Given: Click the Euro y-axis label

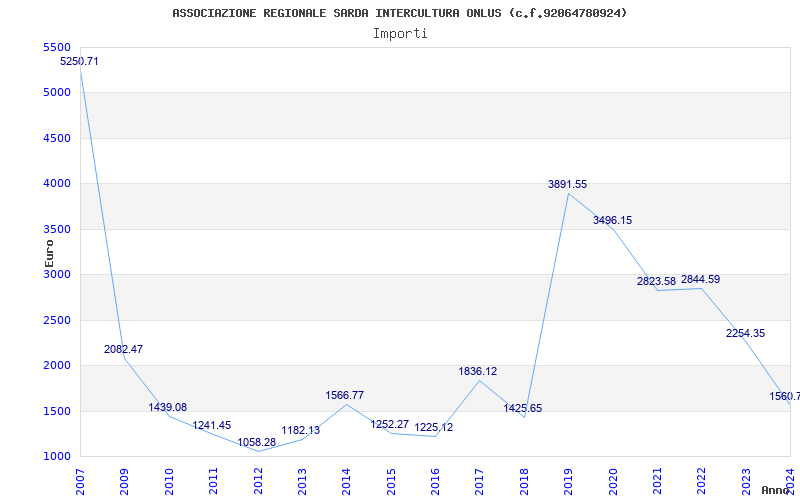Looking at the screenshot, I should (49, 254).
